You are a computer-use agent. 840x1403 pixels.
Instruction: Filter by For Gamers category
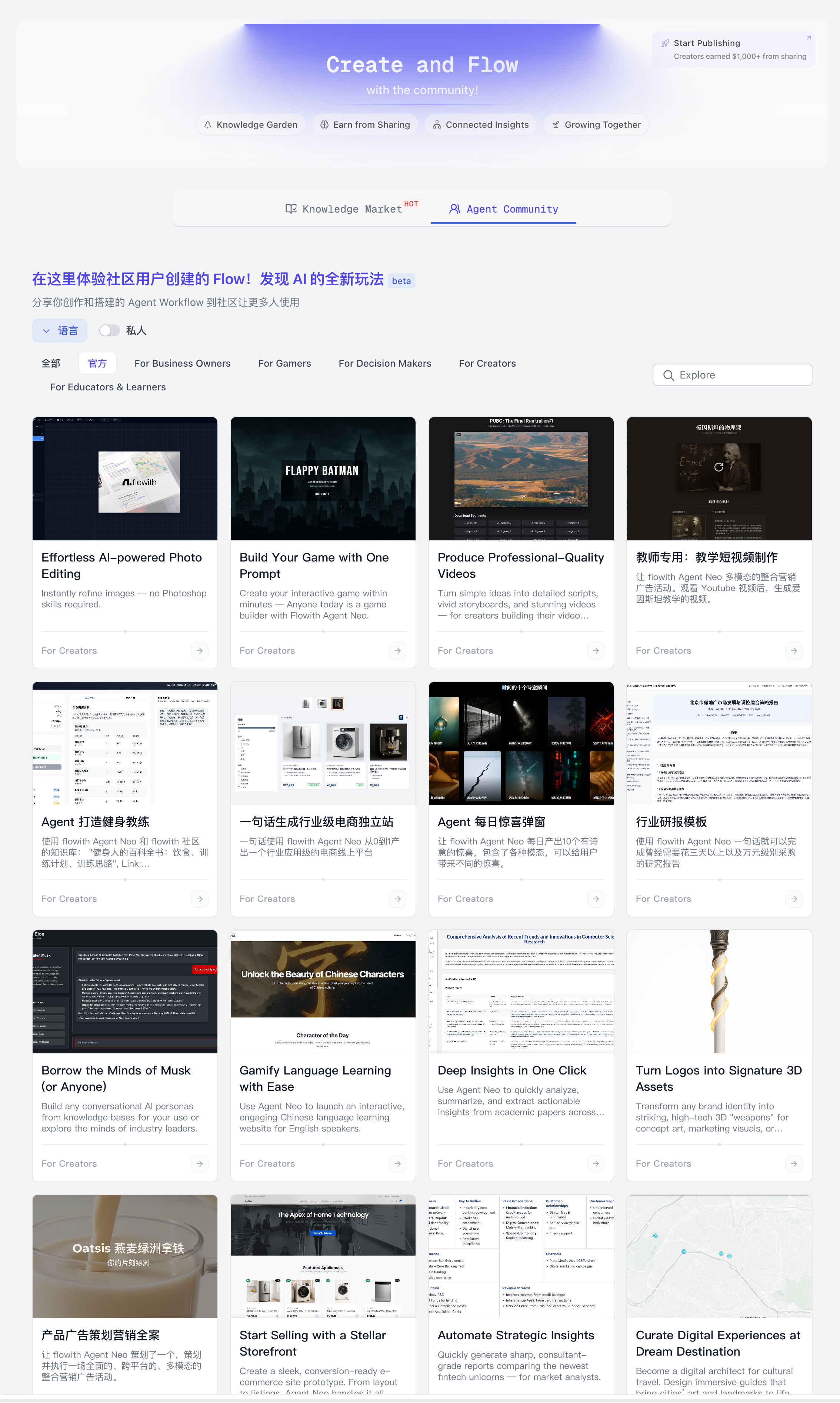point(285,363)
